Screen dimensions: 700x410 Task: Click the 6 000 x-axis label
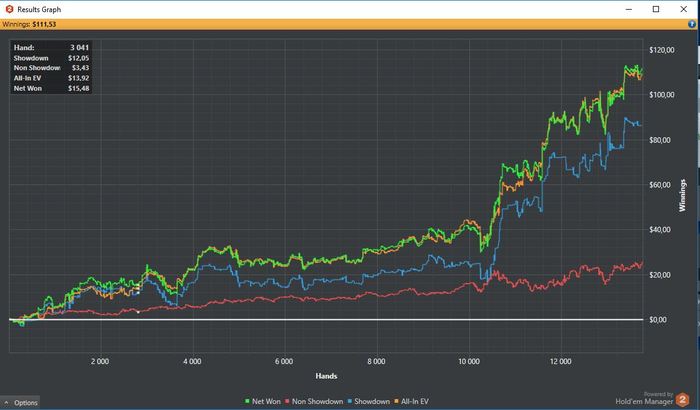(284, 361)
